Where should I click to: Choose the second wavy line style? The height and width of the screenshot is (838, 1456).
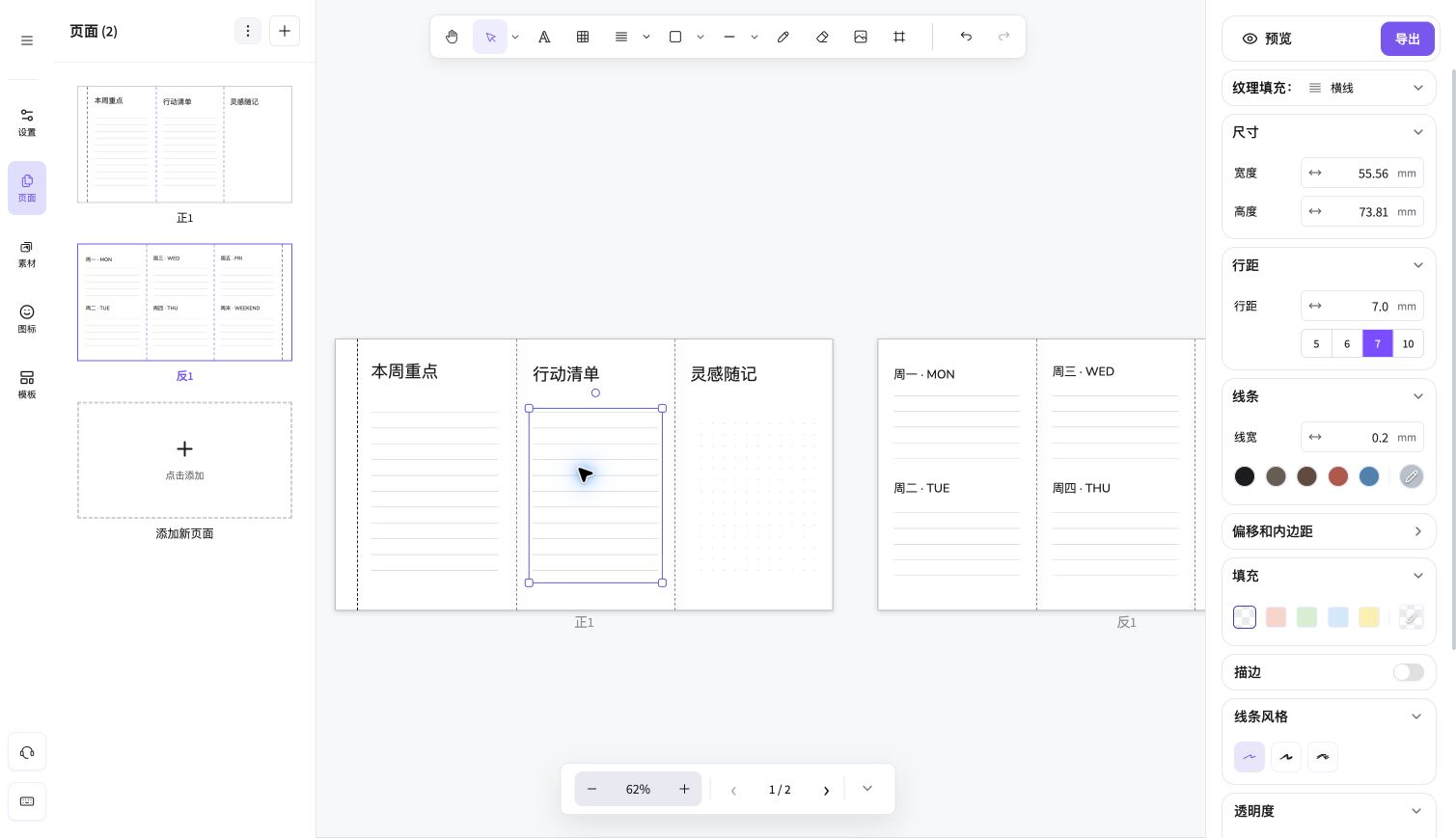(1286, 757)
